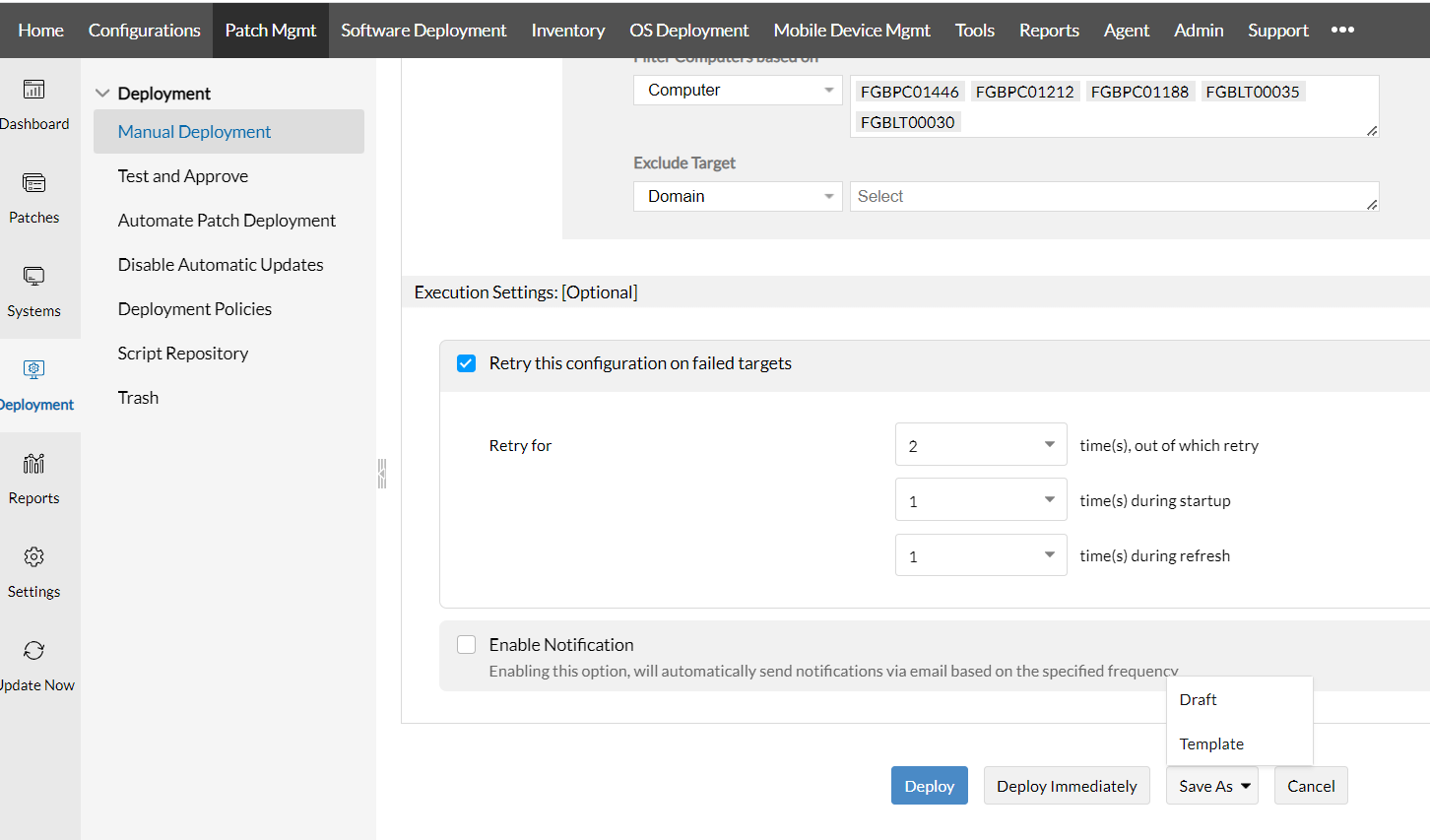Click the FGBLT00030 computer tag
The height and width of the screenshot is (840, 1430).
click(907, 122)
